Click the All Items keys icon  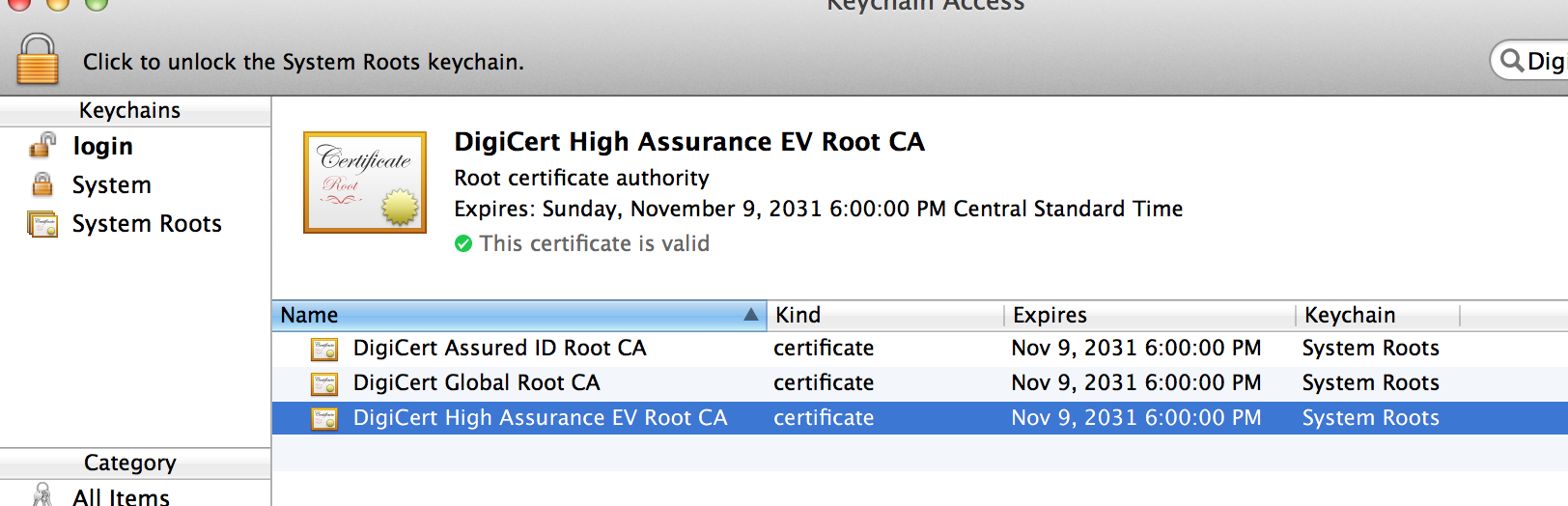tap(42, 495)
